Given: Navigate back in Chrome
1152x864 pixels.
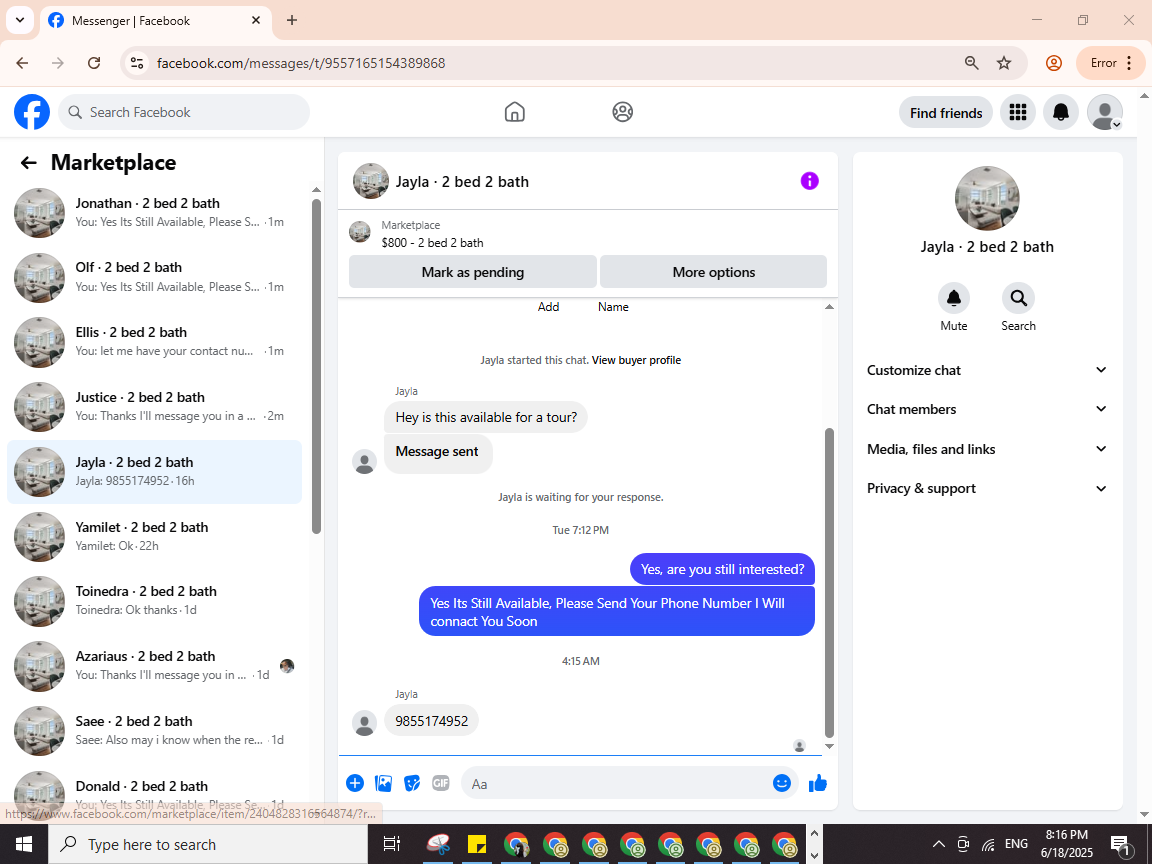Looking at the screenshot, I should pyautogui.click(x=22, y=63).
